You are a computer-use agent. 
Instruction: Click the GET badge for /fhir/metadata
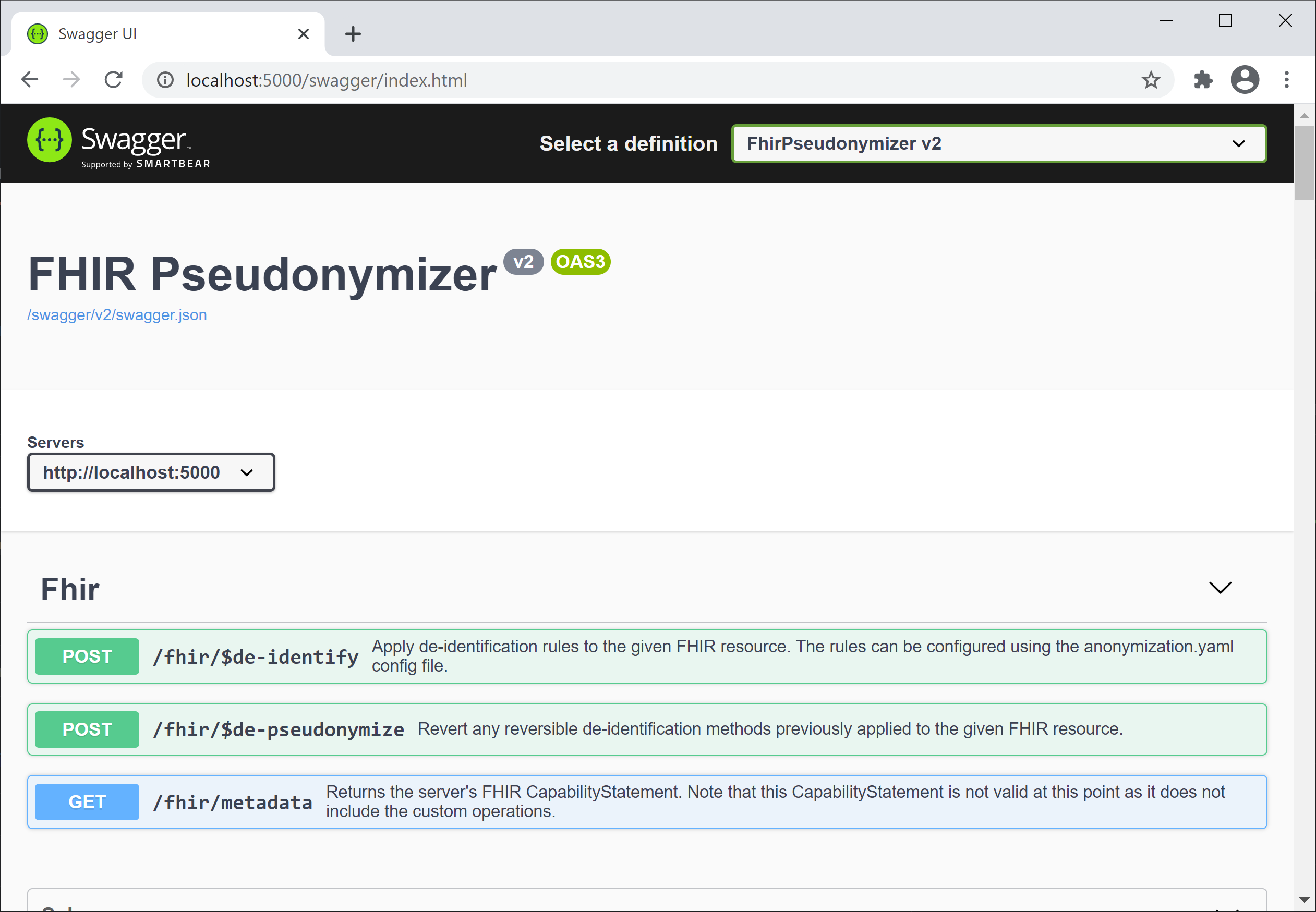coord(87,801)
